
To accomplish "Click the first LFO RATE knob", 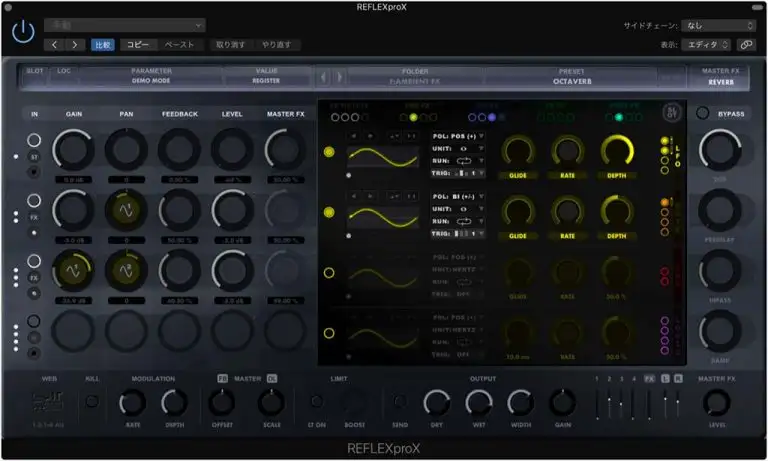I will (567, 152).
